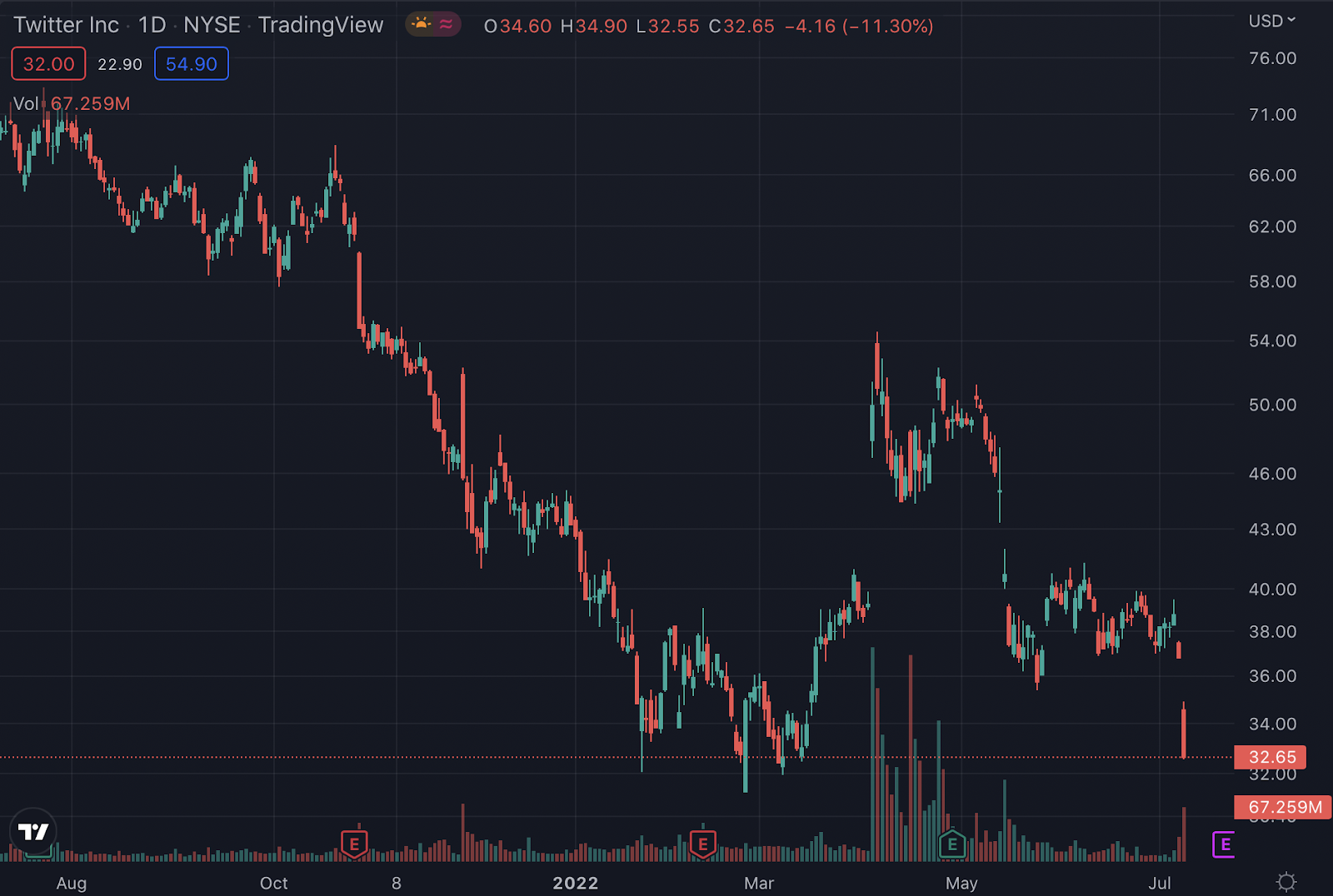The height and width of the screenshot is (896, 1333).
Task: Click the Vol 67.259M legend
Action: point(72,104)
